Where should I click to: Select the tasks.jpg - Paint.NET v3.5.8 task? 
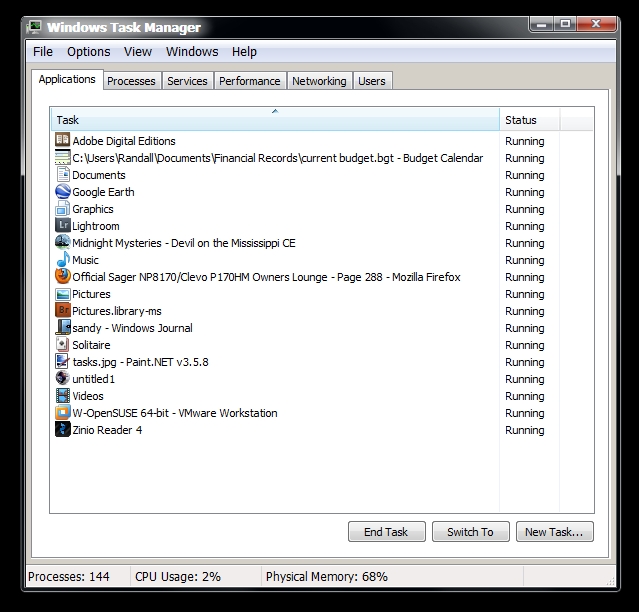141,362
